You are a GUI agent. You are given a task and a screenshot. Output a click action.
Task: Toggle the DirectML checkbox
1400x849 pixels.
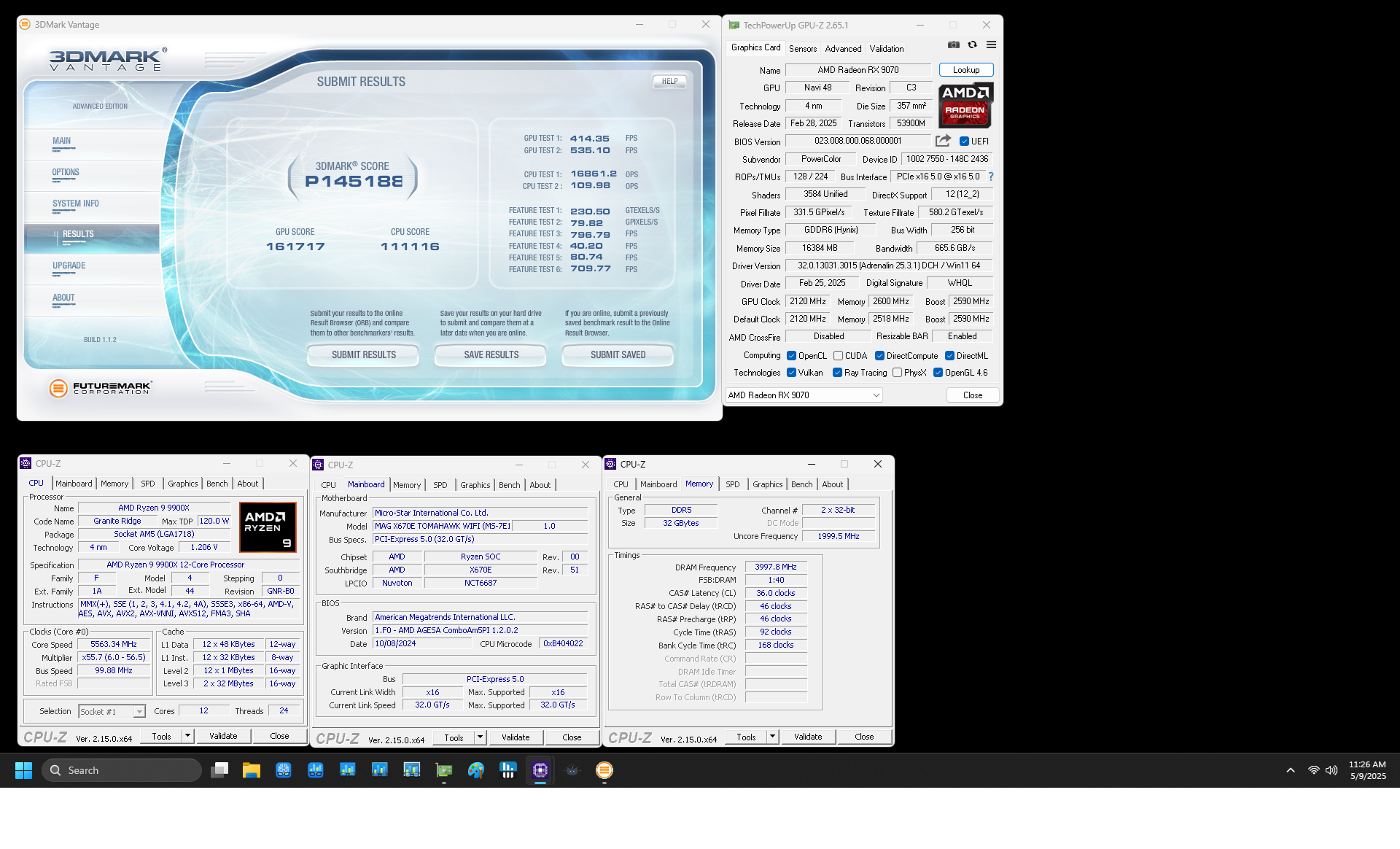[x=949, y=356]
